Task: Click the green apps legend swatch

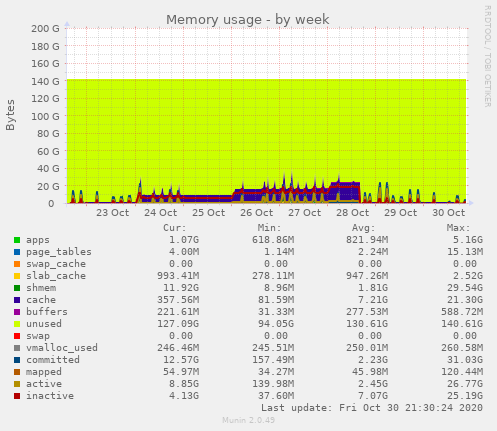Action: coord(17,240)
